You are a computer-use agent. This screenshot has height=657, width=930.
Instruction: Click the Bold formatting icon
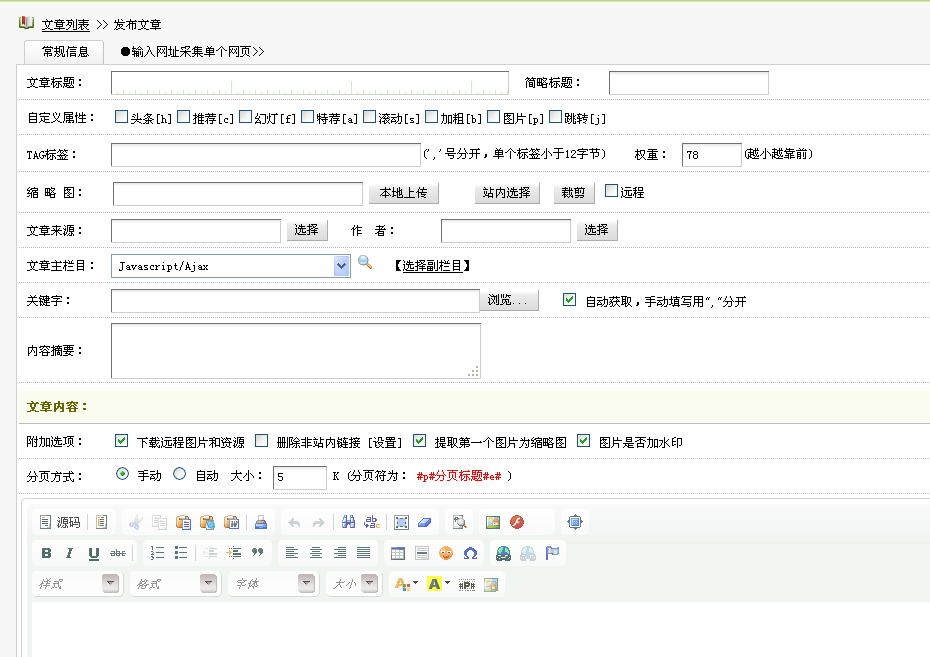click(x=46, y=553)
